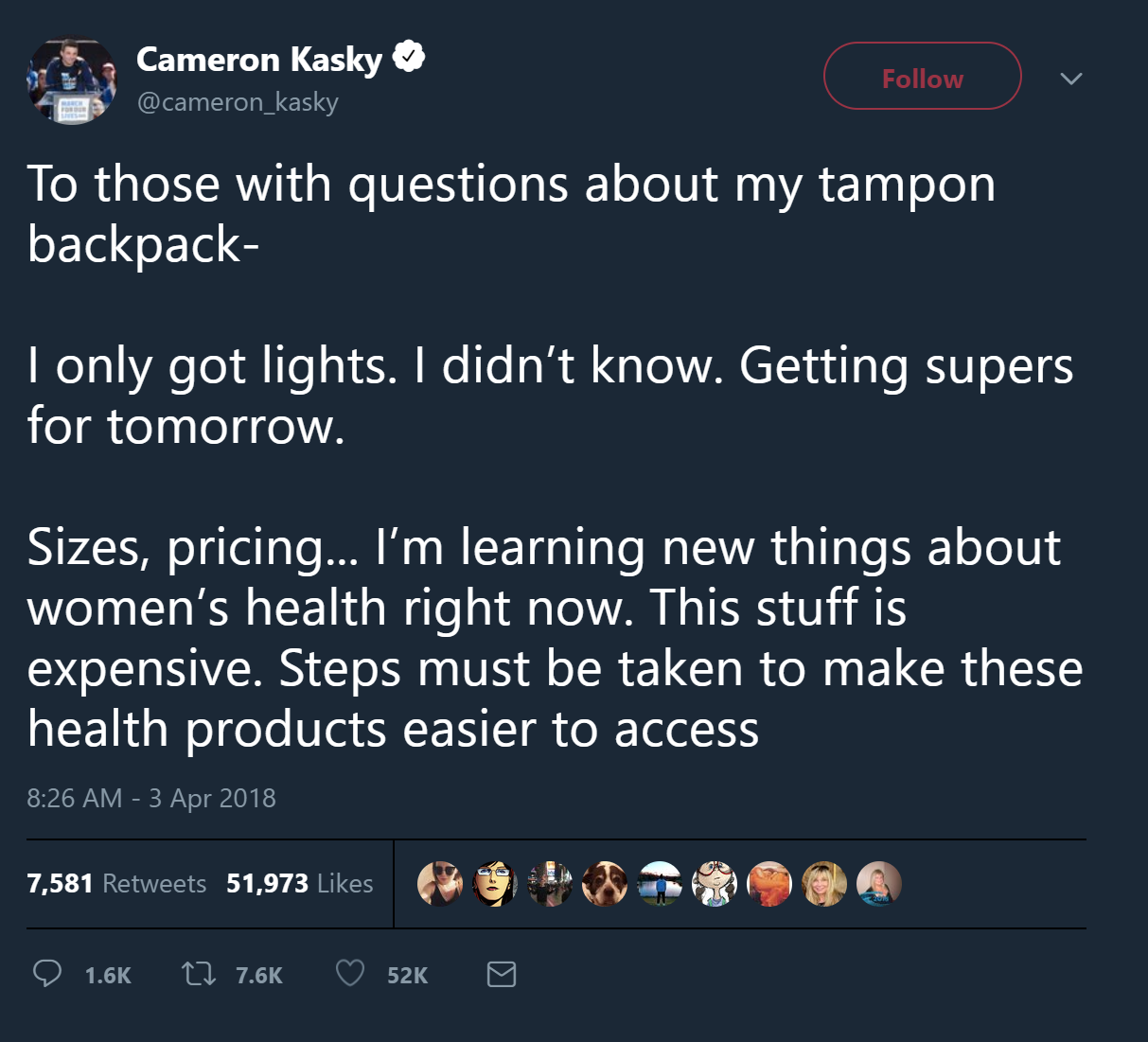Click the envelope direct message icon
This screenshot has width=1148, height=1042.
click(x=502, y=974)
